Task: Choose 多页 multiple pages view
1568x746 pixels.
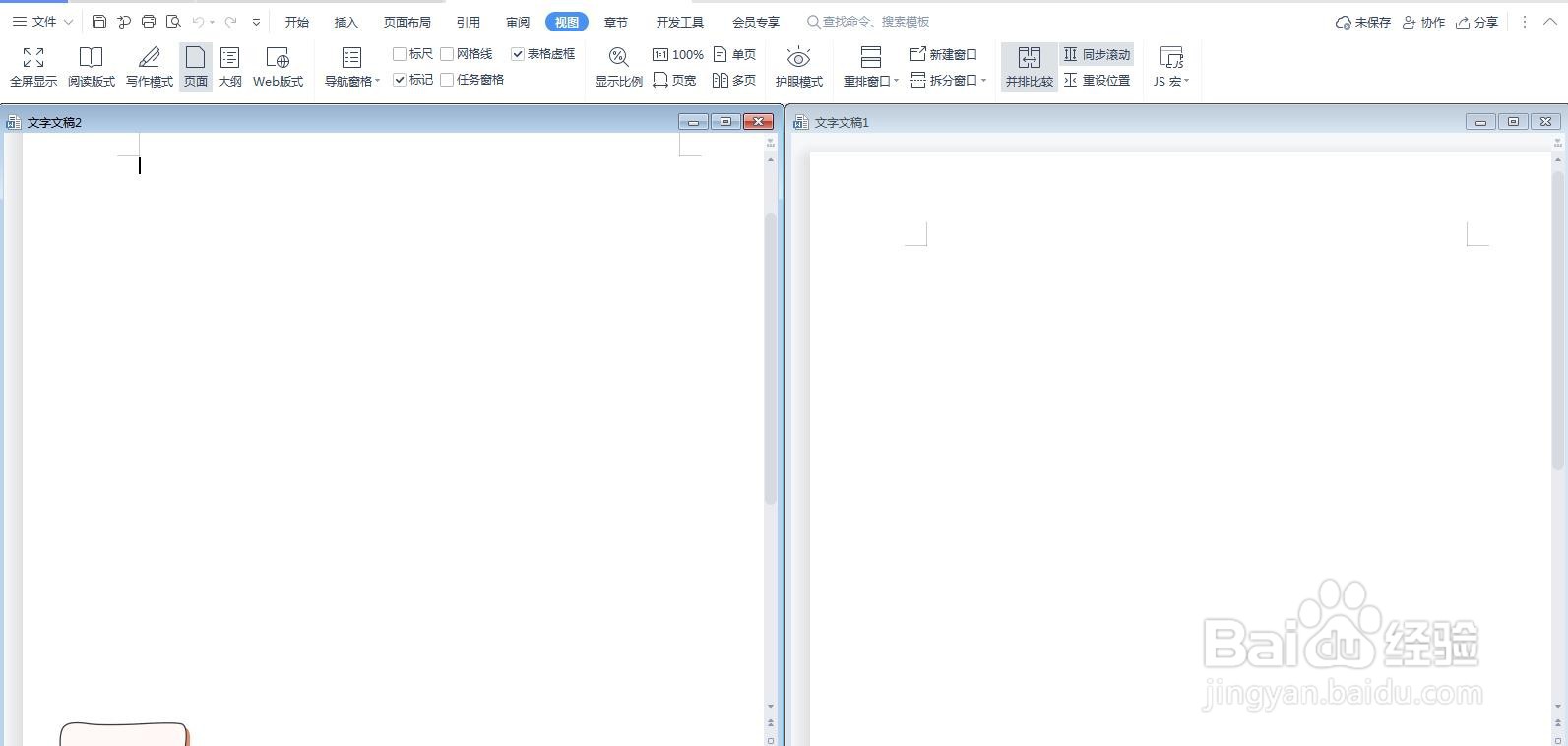Action: (x=735, y=81)
